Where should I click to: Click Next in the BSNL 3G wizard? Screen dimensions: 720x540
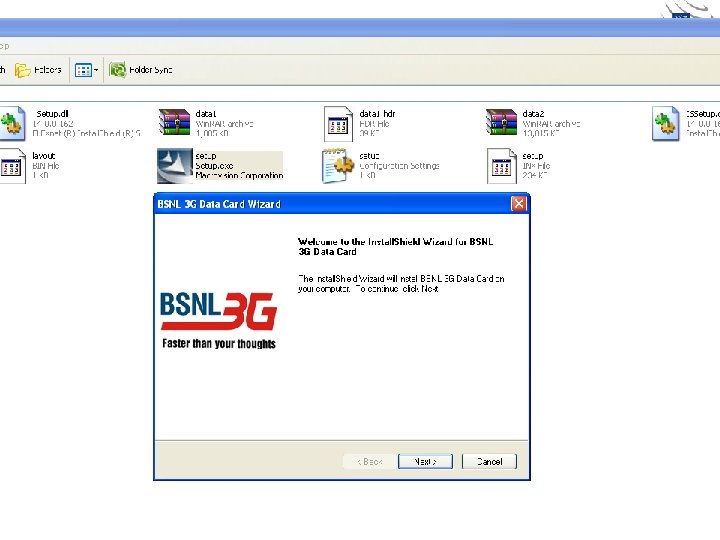click(x=425, y=461)
